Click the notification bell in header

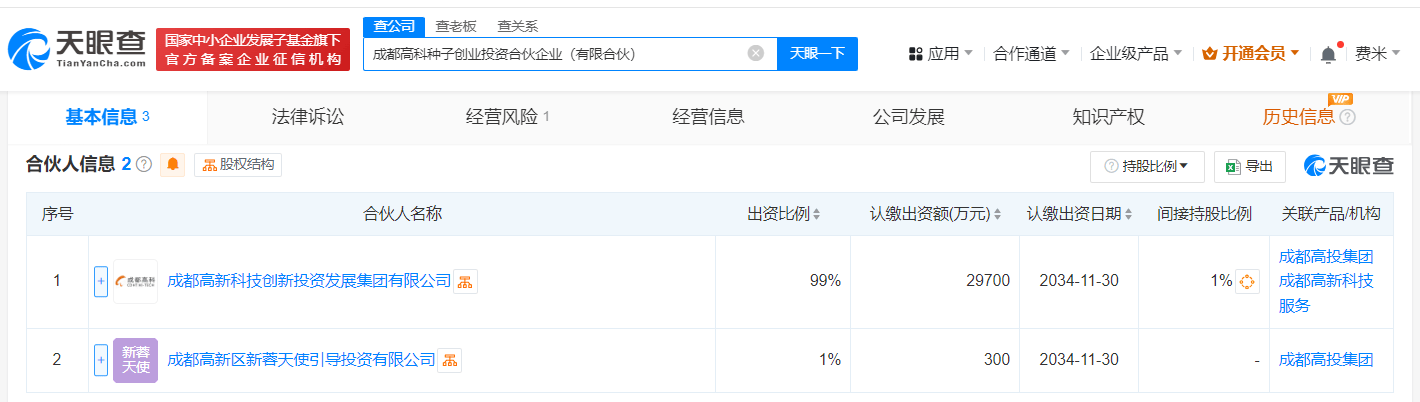point(1328,53)
